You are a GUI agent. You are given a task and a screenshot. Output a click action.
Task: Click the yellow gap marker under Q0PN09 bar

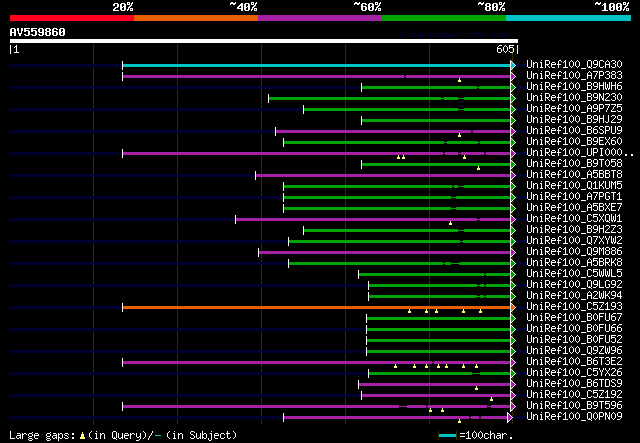pyautogui.click(x=460, y=421)
